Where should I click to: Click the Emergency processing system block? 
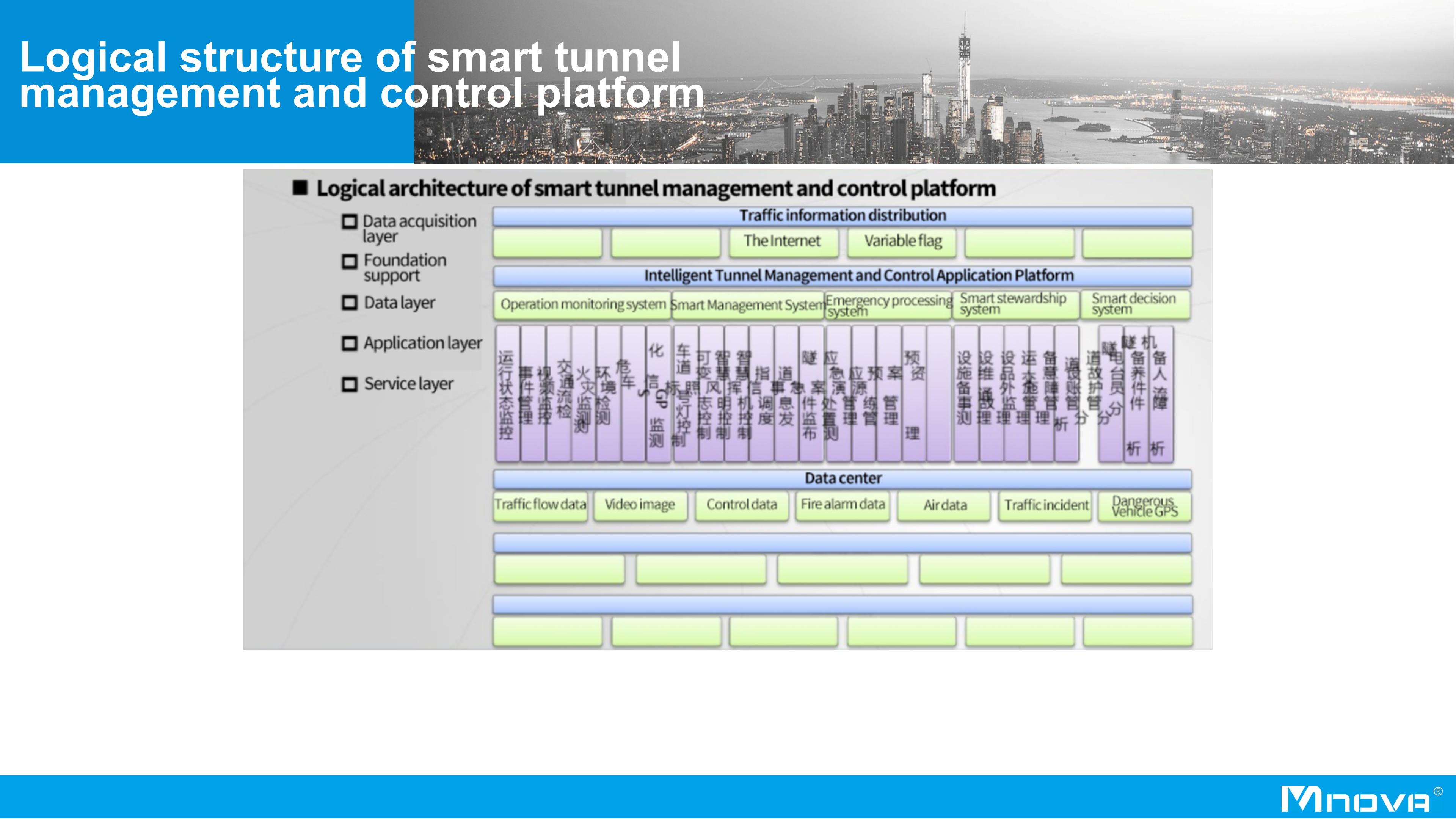click(x=888, y=305)
